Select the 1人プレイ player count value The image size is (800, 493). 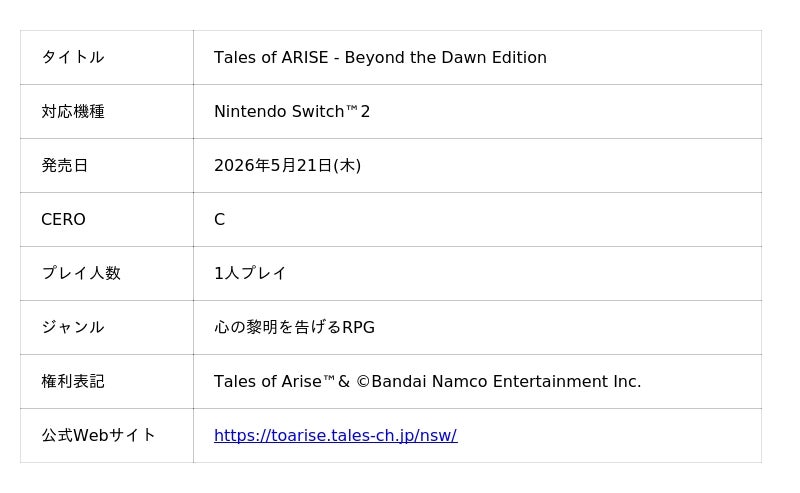pos(250,274)
